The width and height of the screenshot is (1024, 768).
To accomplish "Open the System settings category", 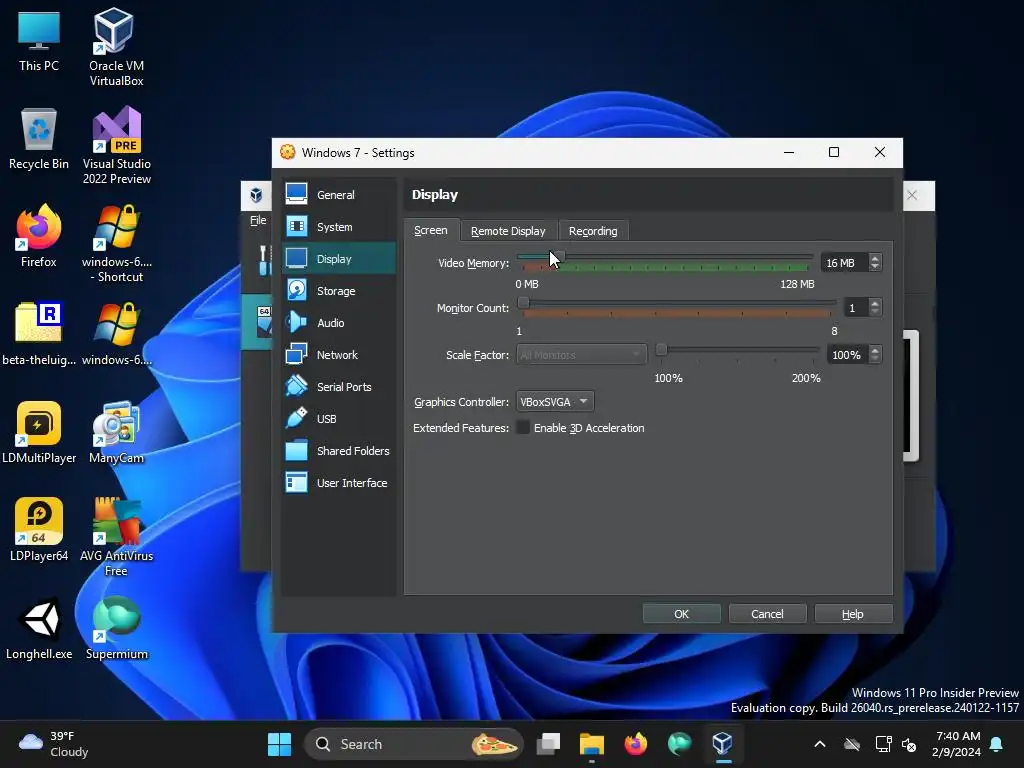I will [x=338, y=227].
